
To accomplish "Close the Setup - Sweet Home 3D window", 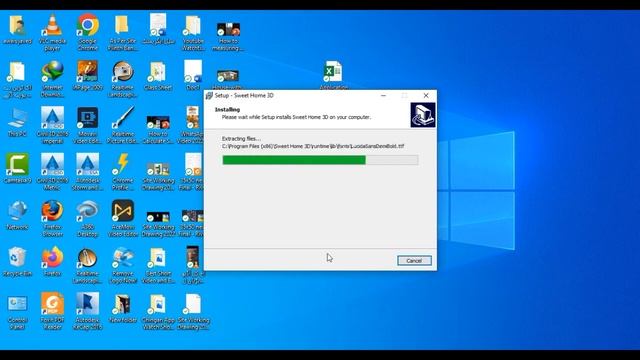I will pyautogui.click(x=426, y=96).
